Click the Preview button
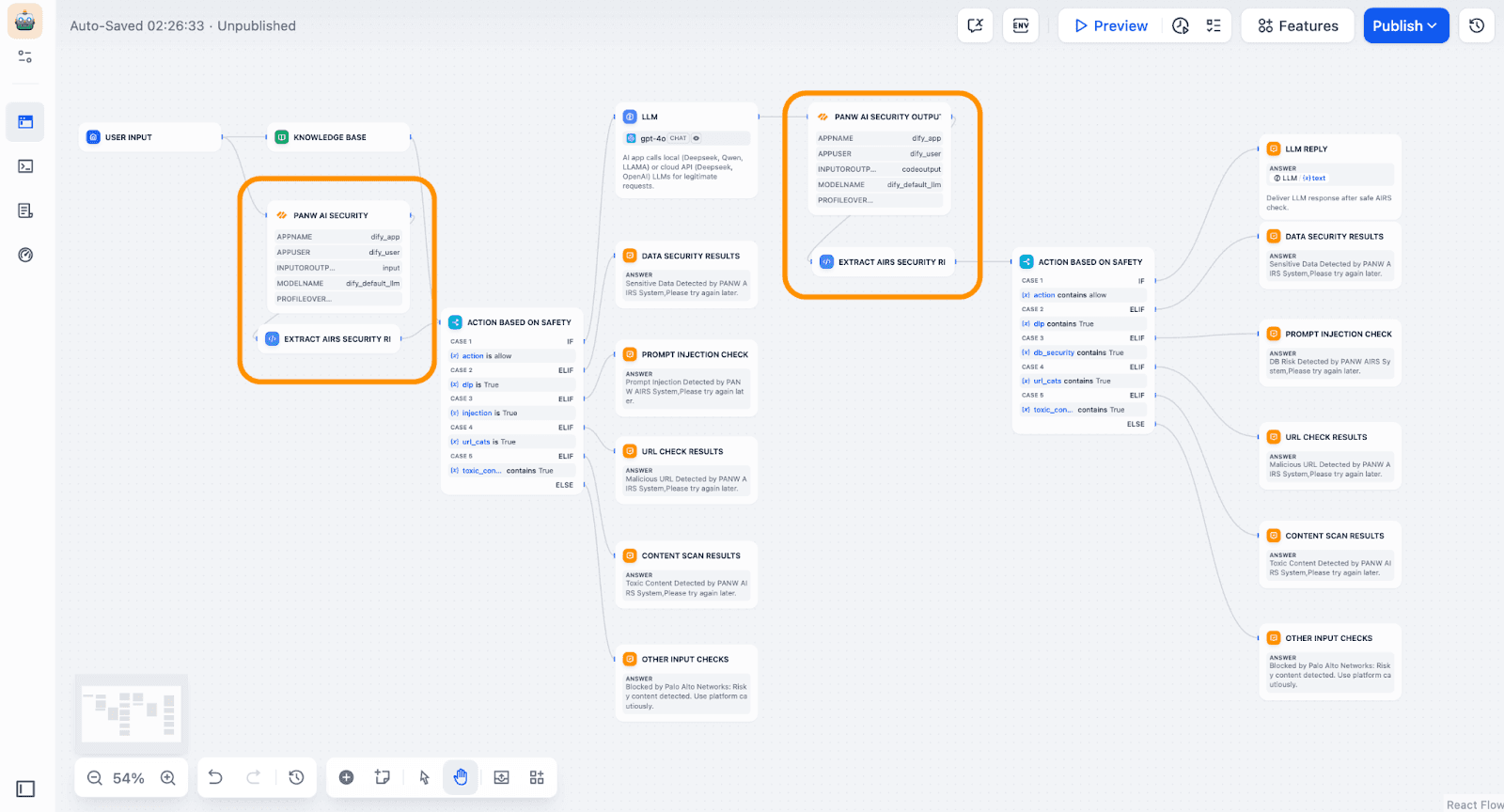The width and height of the screenshot is (1504, 812). (1110, 25)
